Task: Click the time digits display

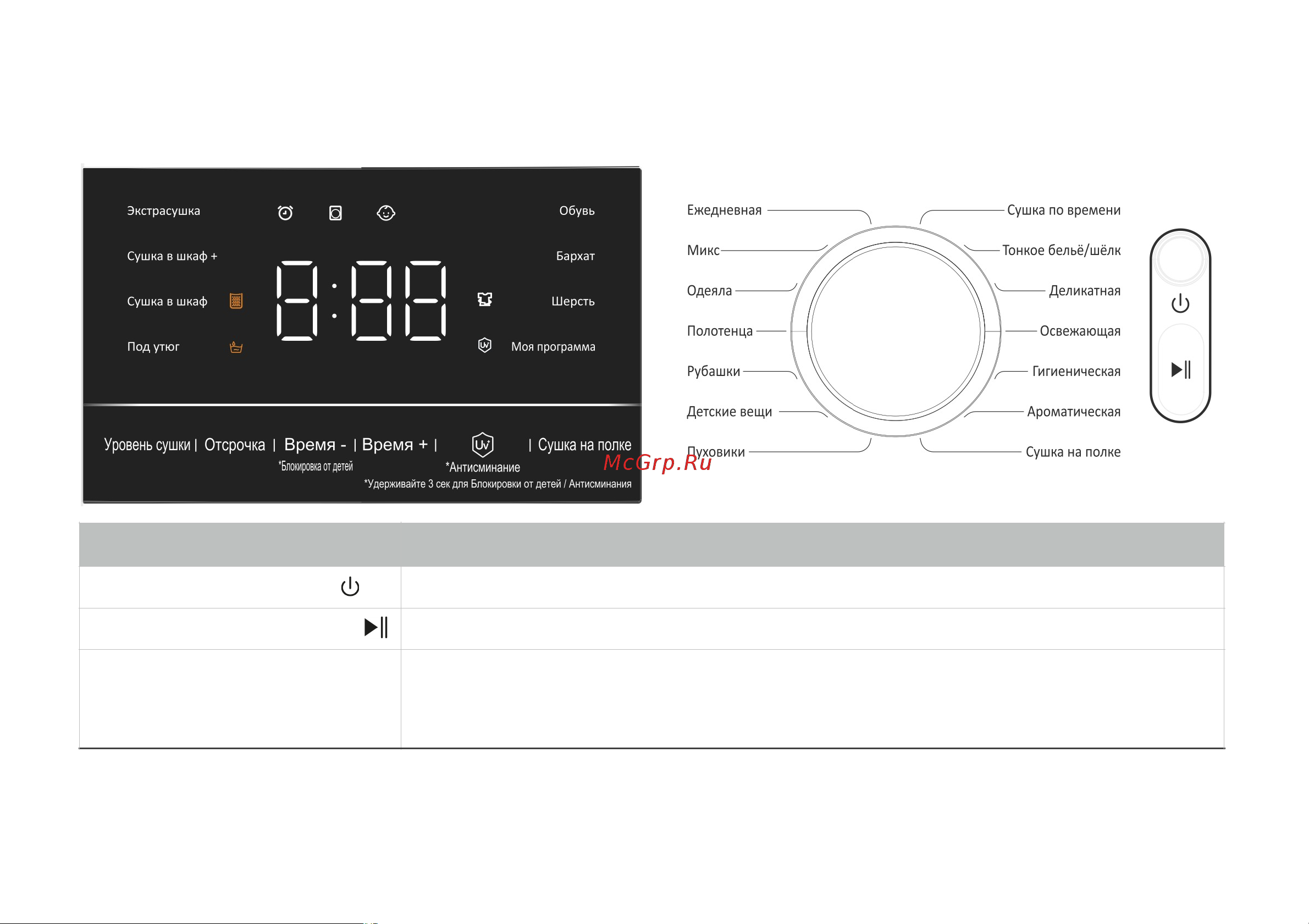Action: point(361,301)
